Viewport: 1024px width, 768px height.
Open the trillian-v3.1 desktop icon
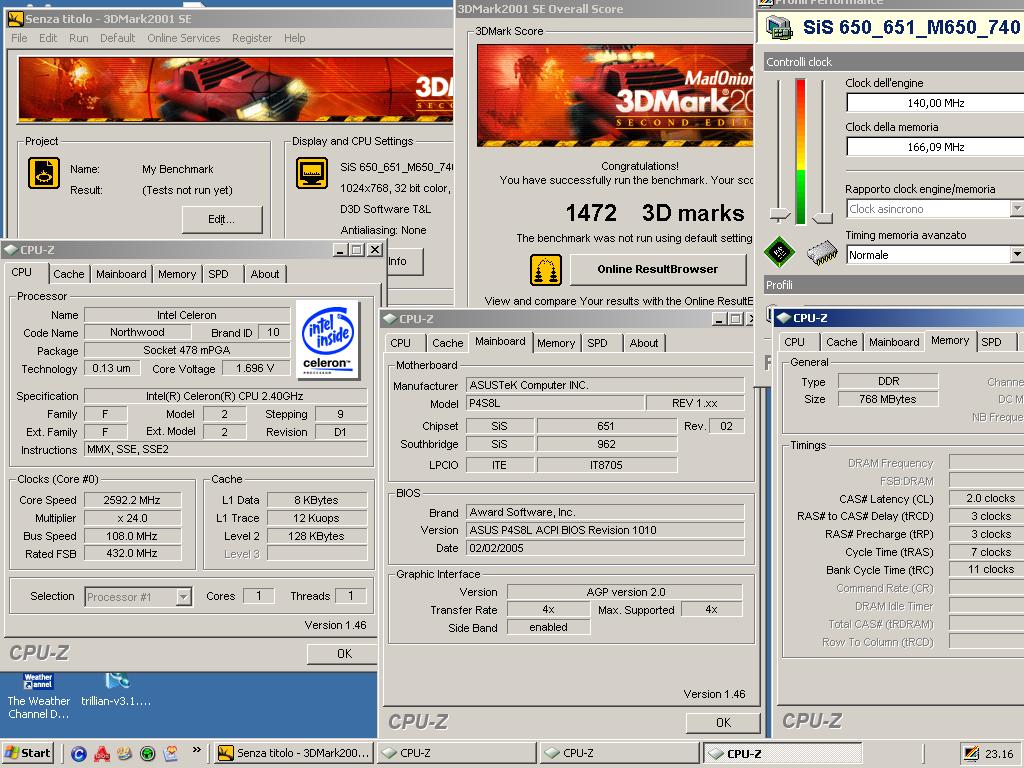click(116, 690)
